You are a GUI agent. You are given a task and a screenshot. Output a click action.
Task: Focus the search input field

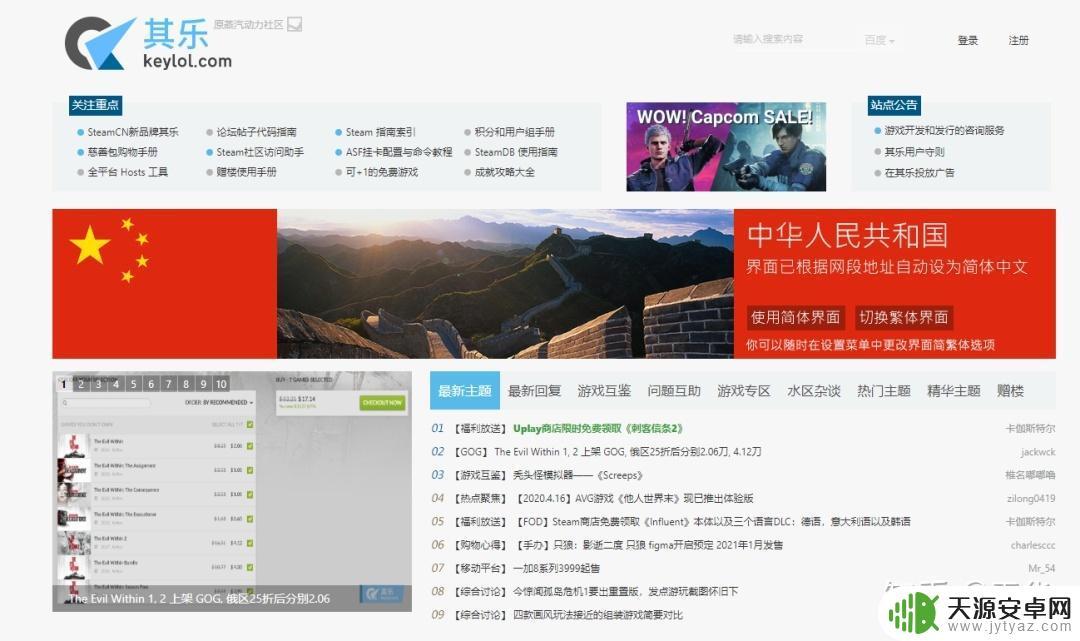pyautogui.click(x=791, y=39)
